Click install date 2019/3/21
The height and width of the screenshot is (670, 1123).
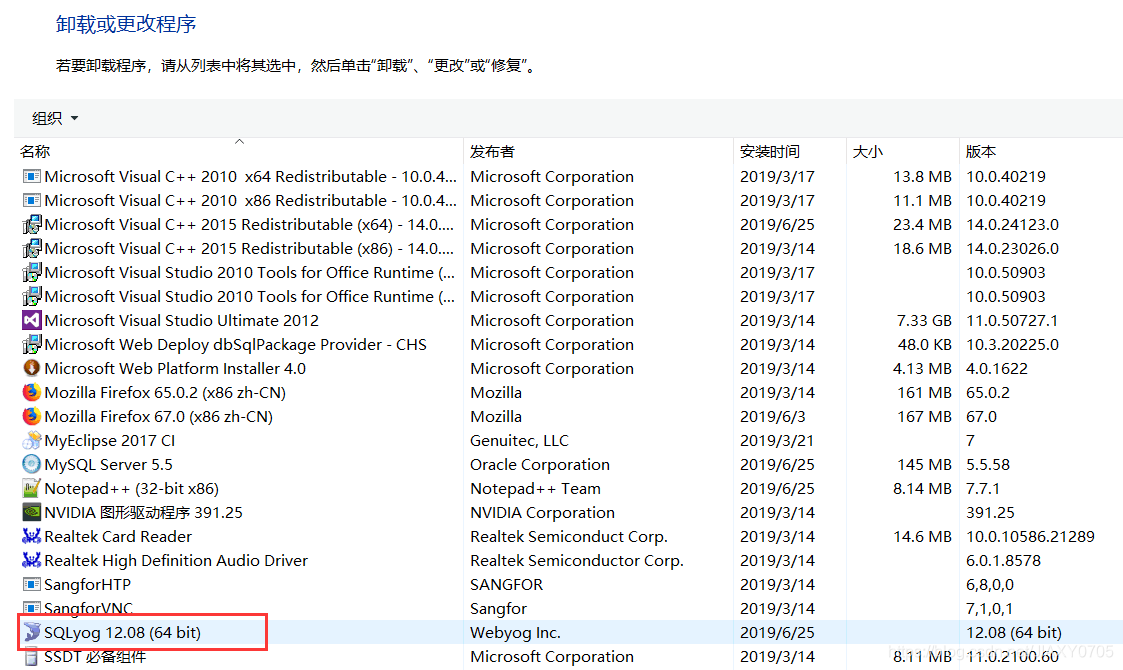776,441
